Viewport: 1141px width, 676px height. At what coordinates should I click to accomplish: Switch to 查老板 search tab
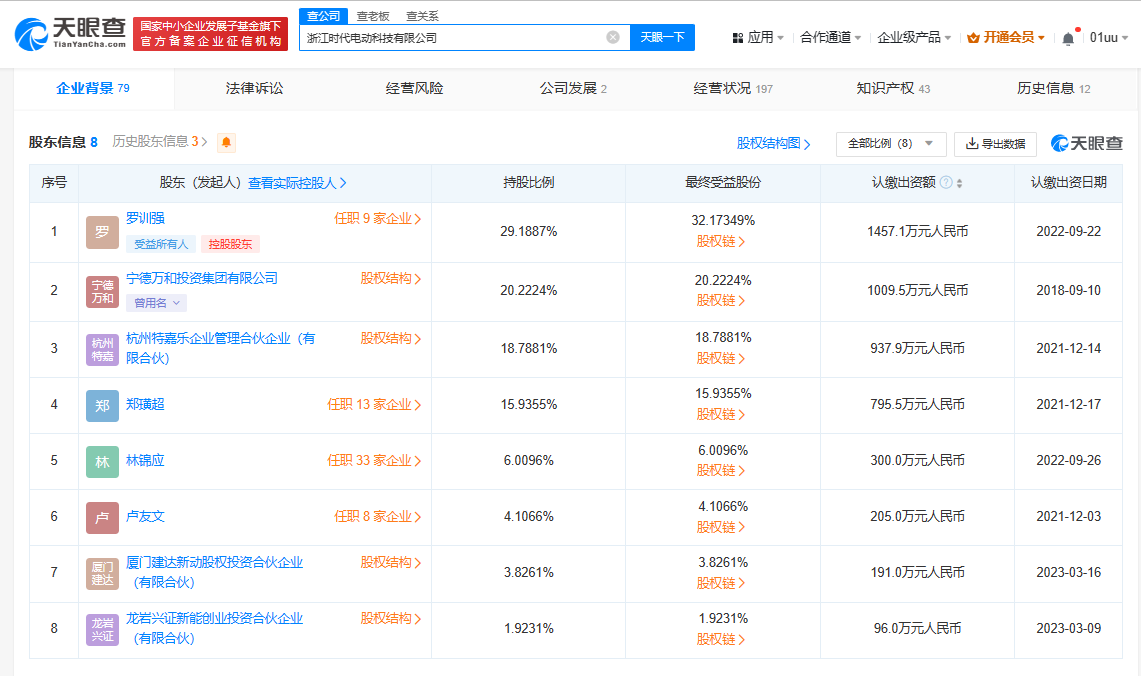[373, 15]
